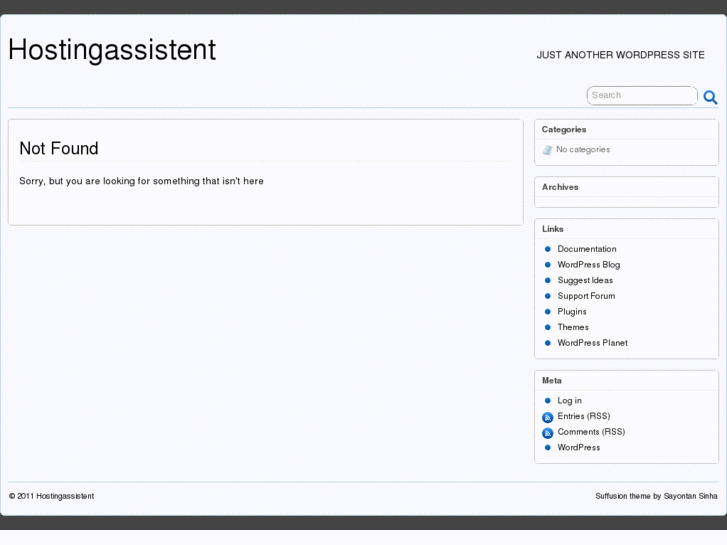Viewport: 727px width, 545px height.
Task: Open the Documentation link
Action: pyautogui.click(x=587, y=249)
